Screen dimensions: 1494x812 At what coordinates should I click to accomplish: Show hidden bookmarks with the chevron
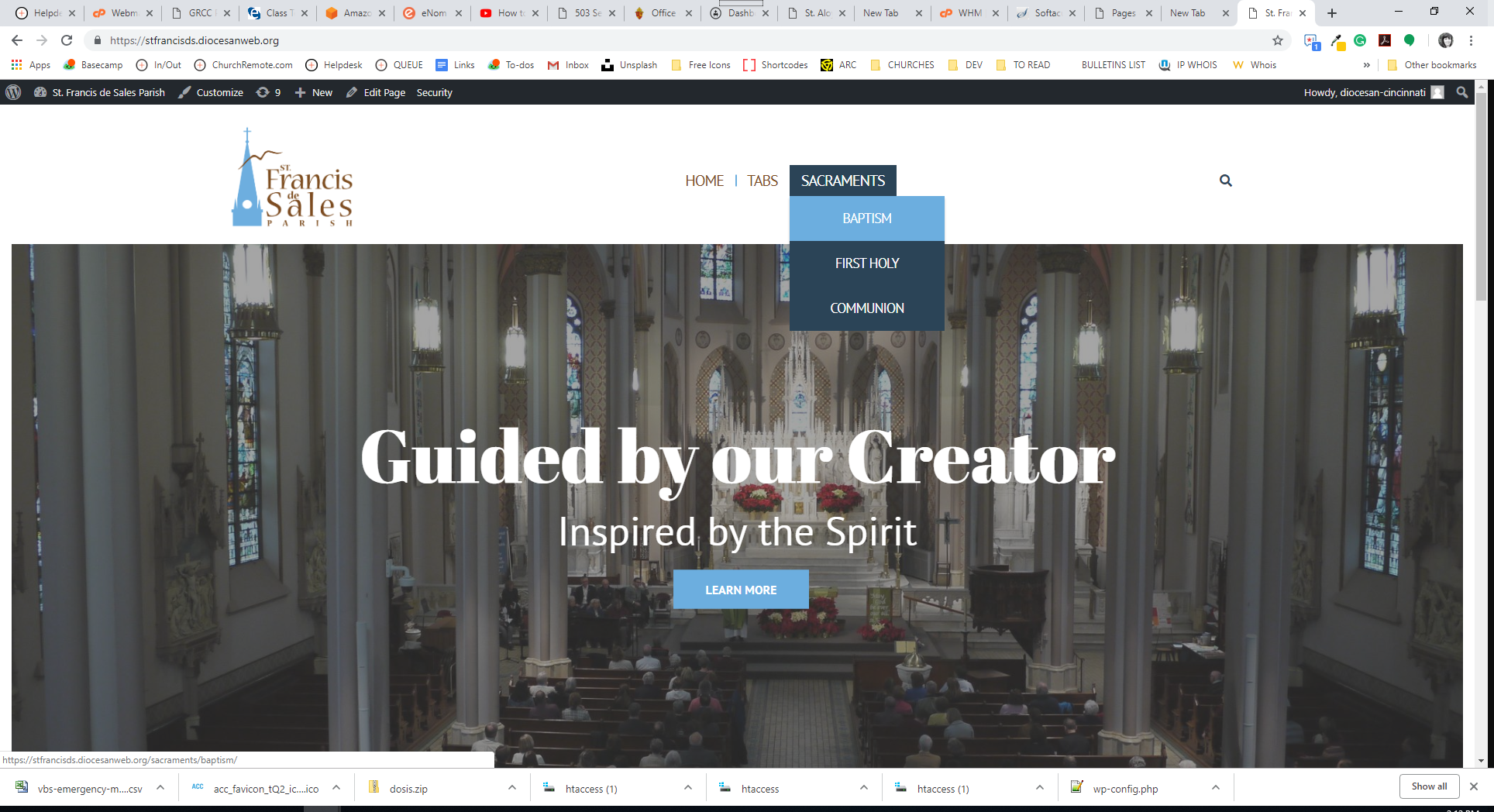click(1366, 65)
